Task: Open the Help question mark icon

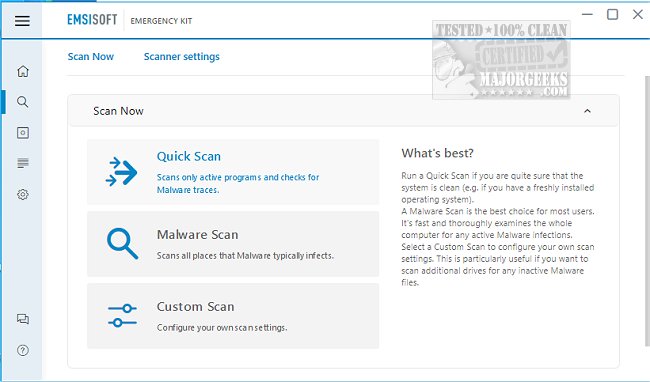Action: pos(23,351)
